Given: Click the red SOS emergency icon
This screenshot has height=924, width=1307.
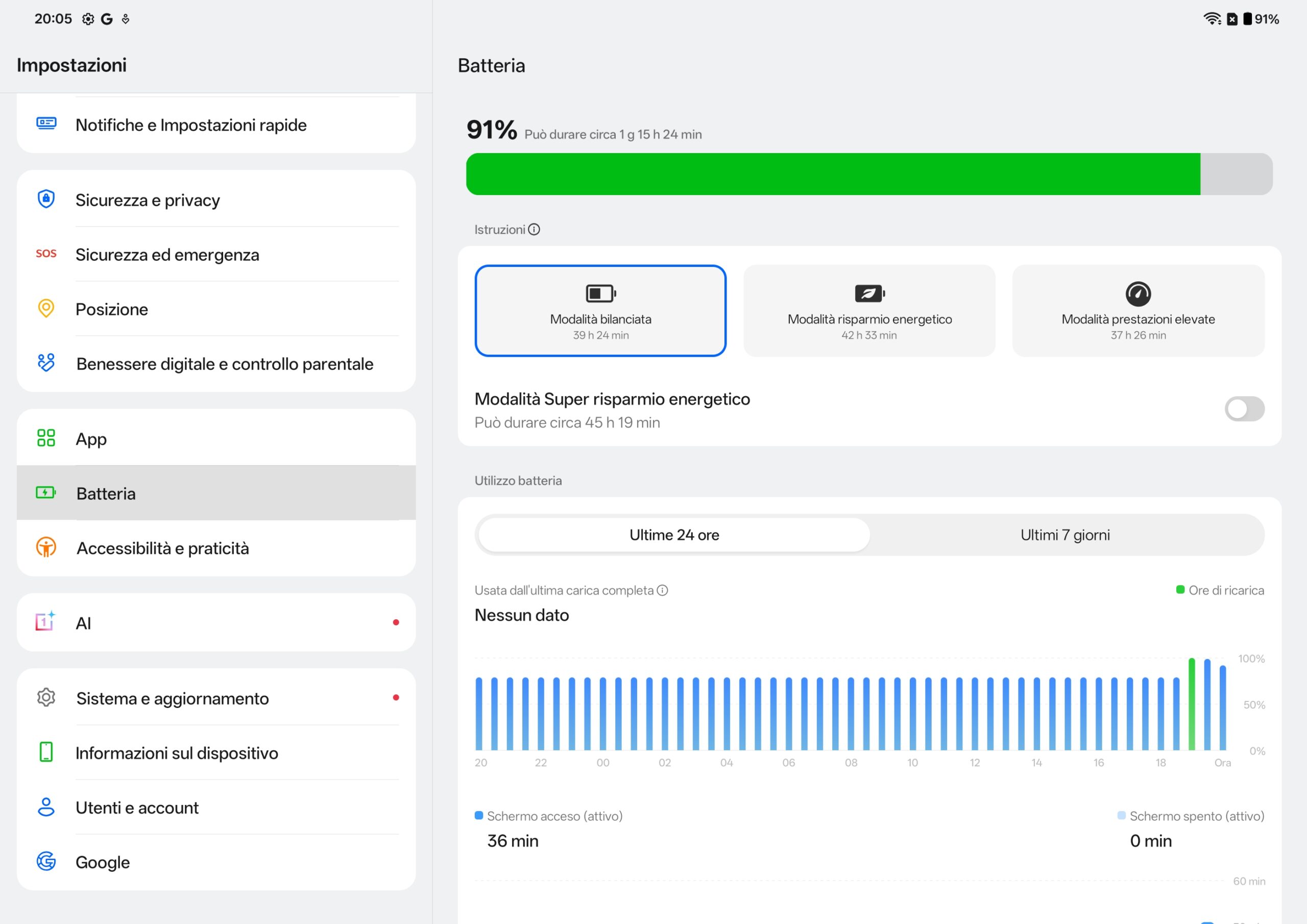Looking at the screenshot, I should tap(46, 254).
